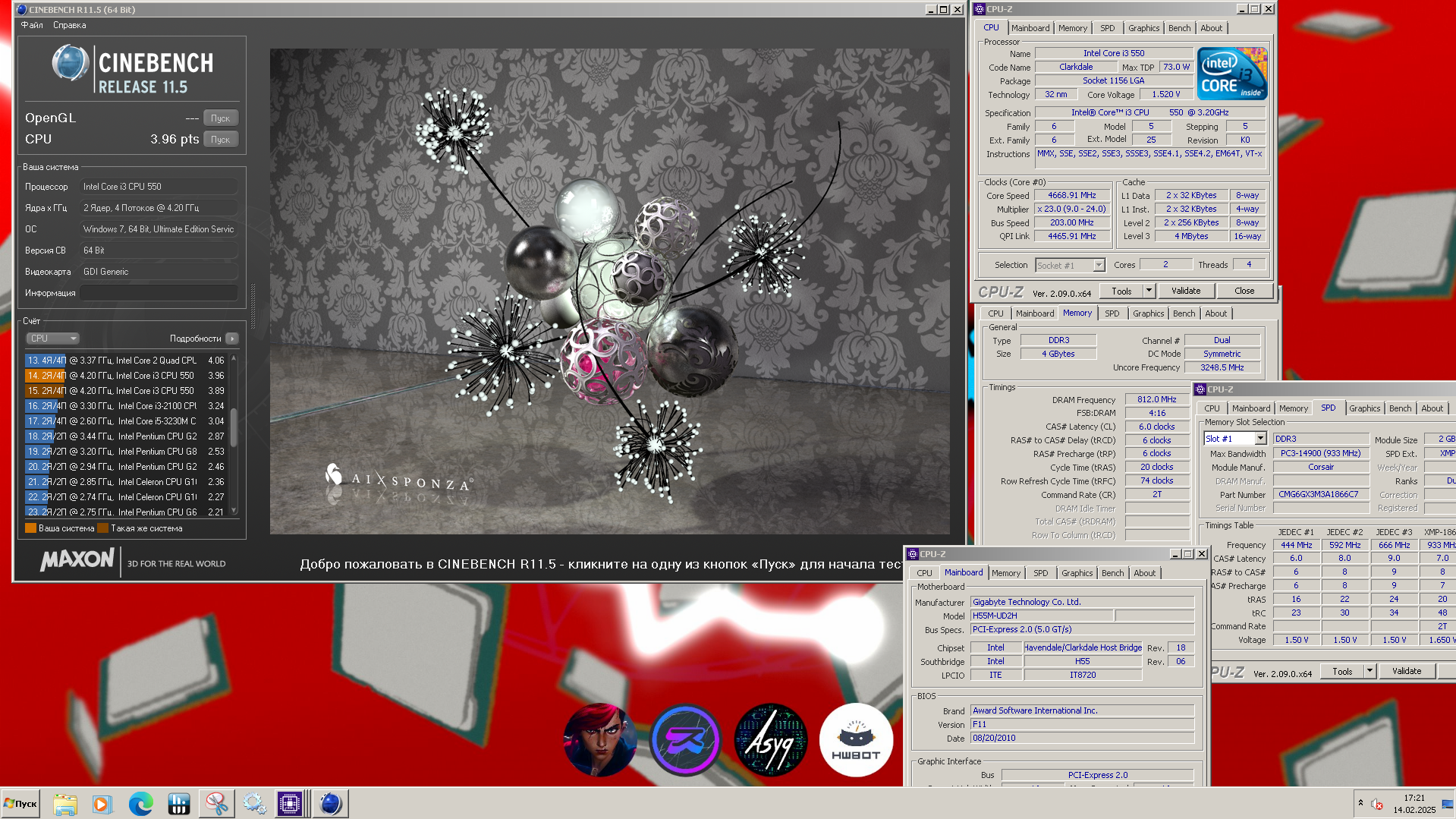Open the CPU ranking type dropdown

[x=52, y=339]
